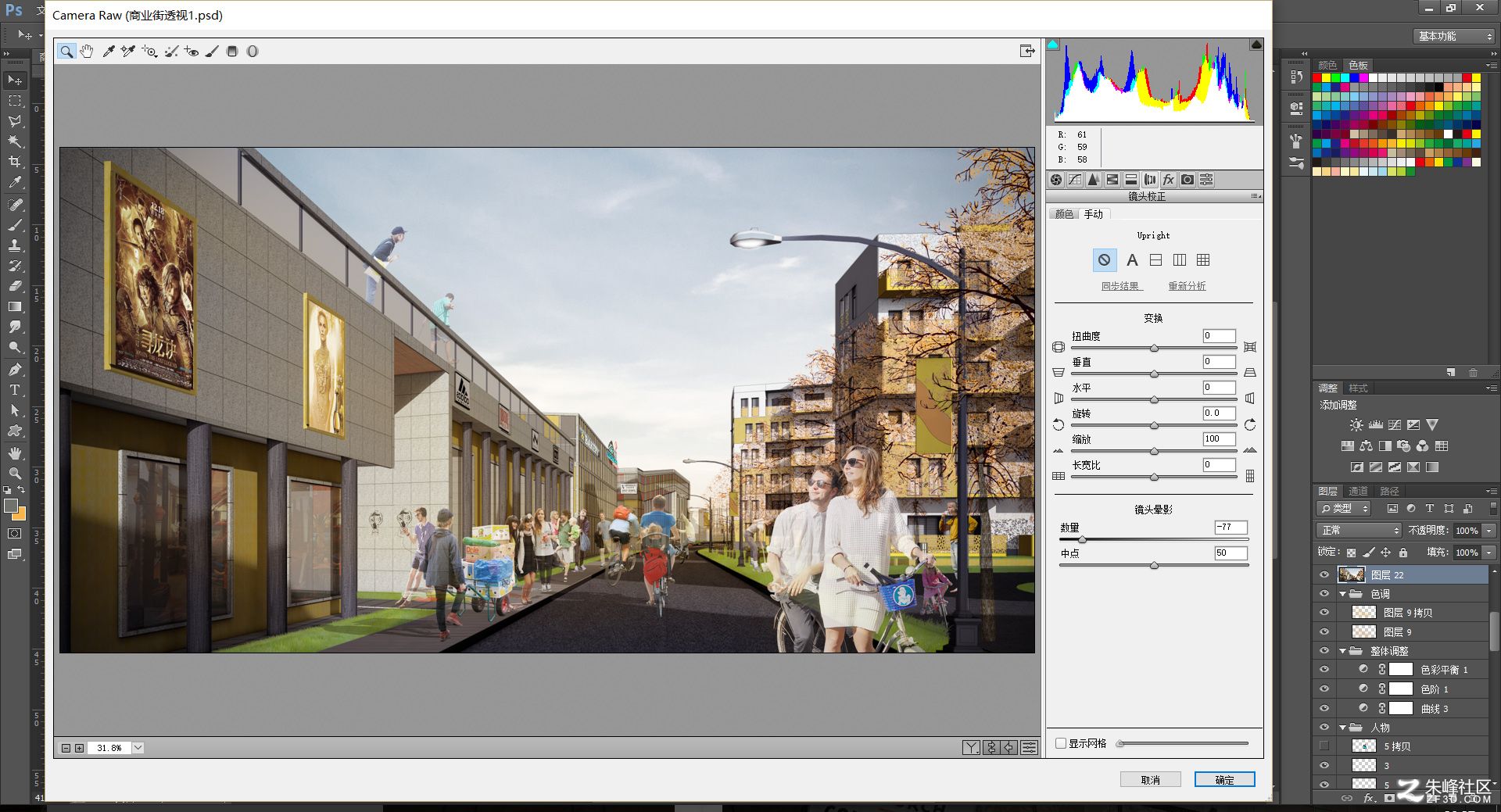Select the Hand tool in Camera Raw toolbar
Image resolution: width=1501 pixels, height=812 pixels.
click(87, 52)
